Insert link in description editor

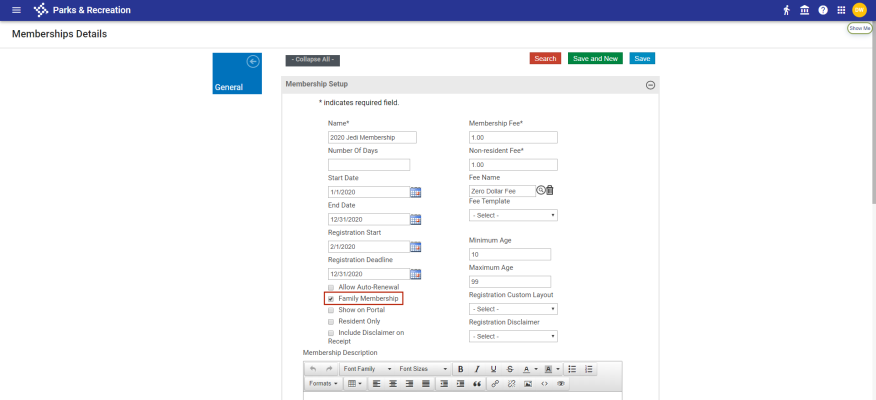click(495, 383)
